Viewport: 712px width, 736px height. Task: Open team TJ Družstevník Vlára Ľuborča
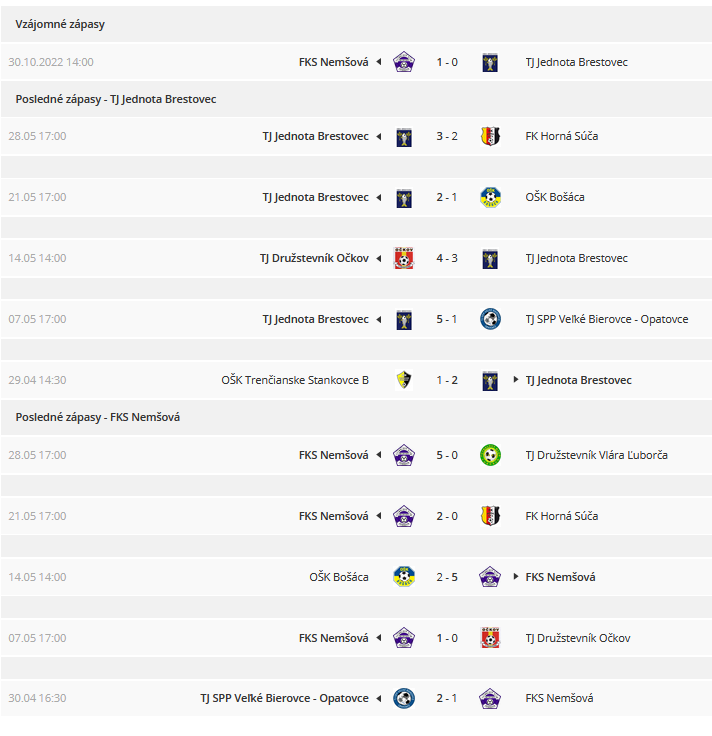coord(597,455)
